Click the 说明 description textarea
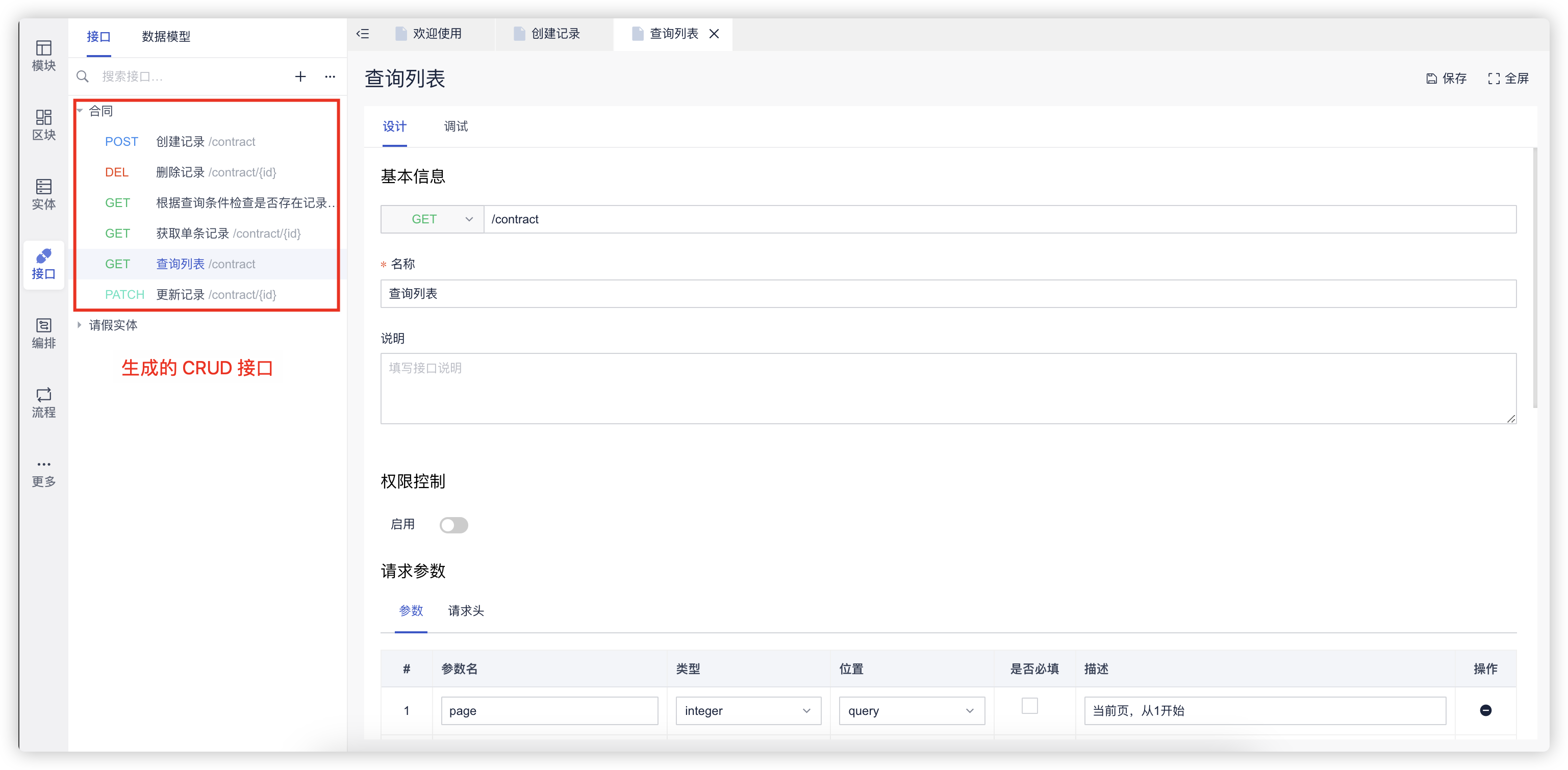 click(948, 389)
